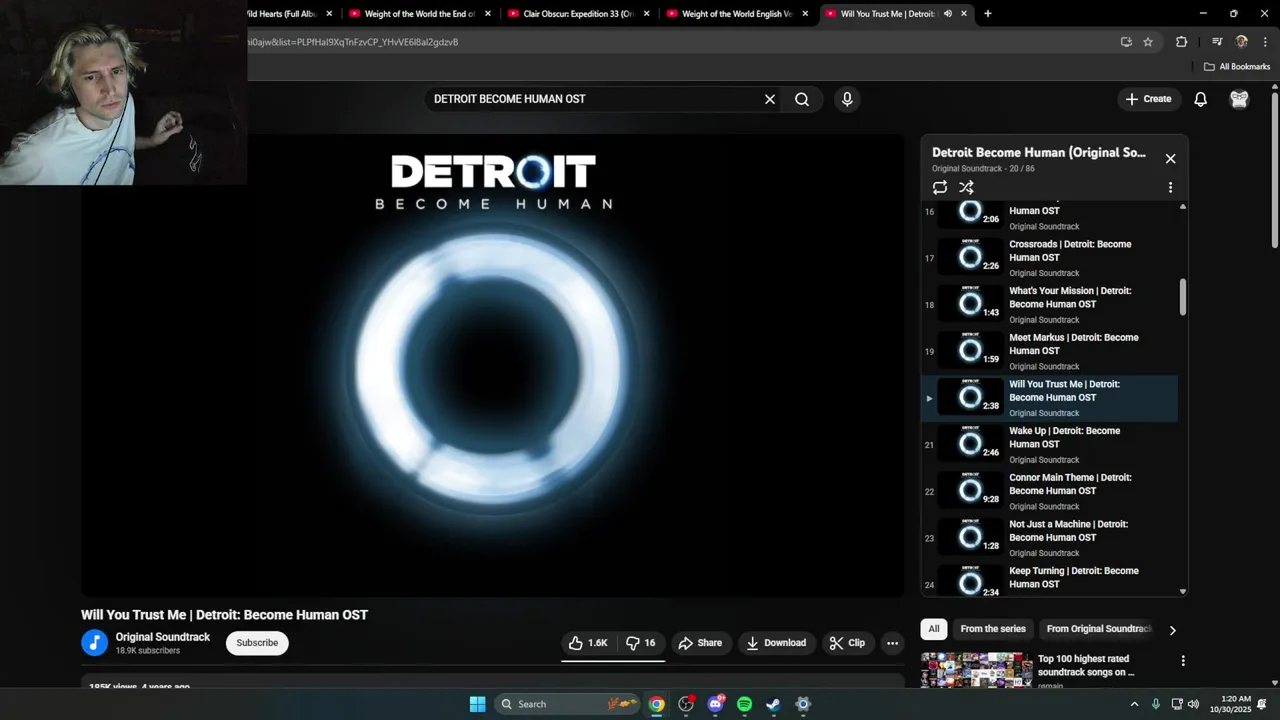1280x720 pixels.
Task: Open YouTube notifications bell
Action: click(1200, 99)
